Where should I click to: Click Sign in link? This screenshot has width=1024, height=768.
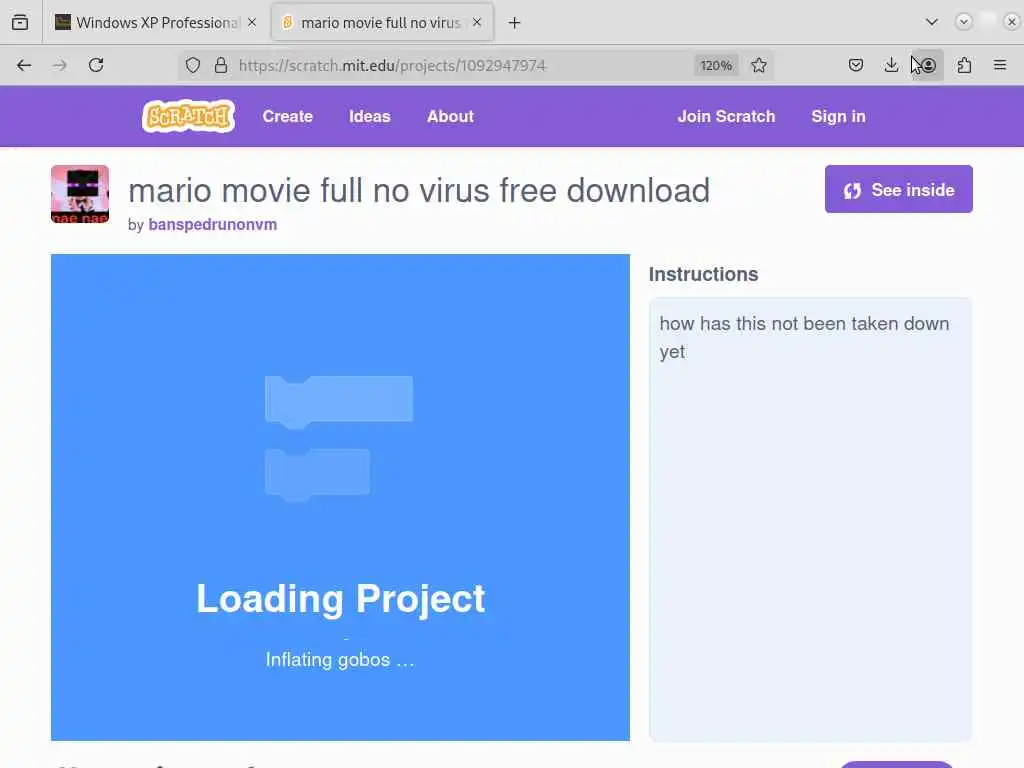(839, 116)
